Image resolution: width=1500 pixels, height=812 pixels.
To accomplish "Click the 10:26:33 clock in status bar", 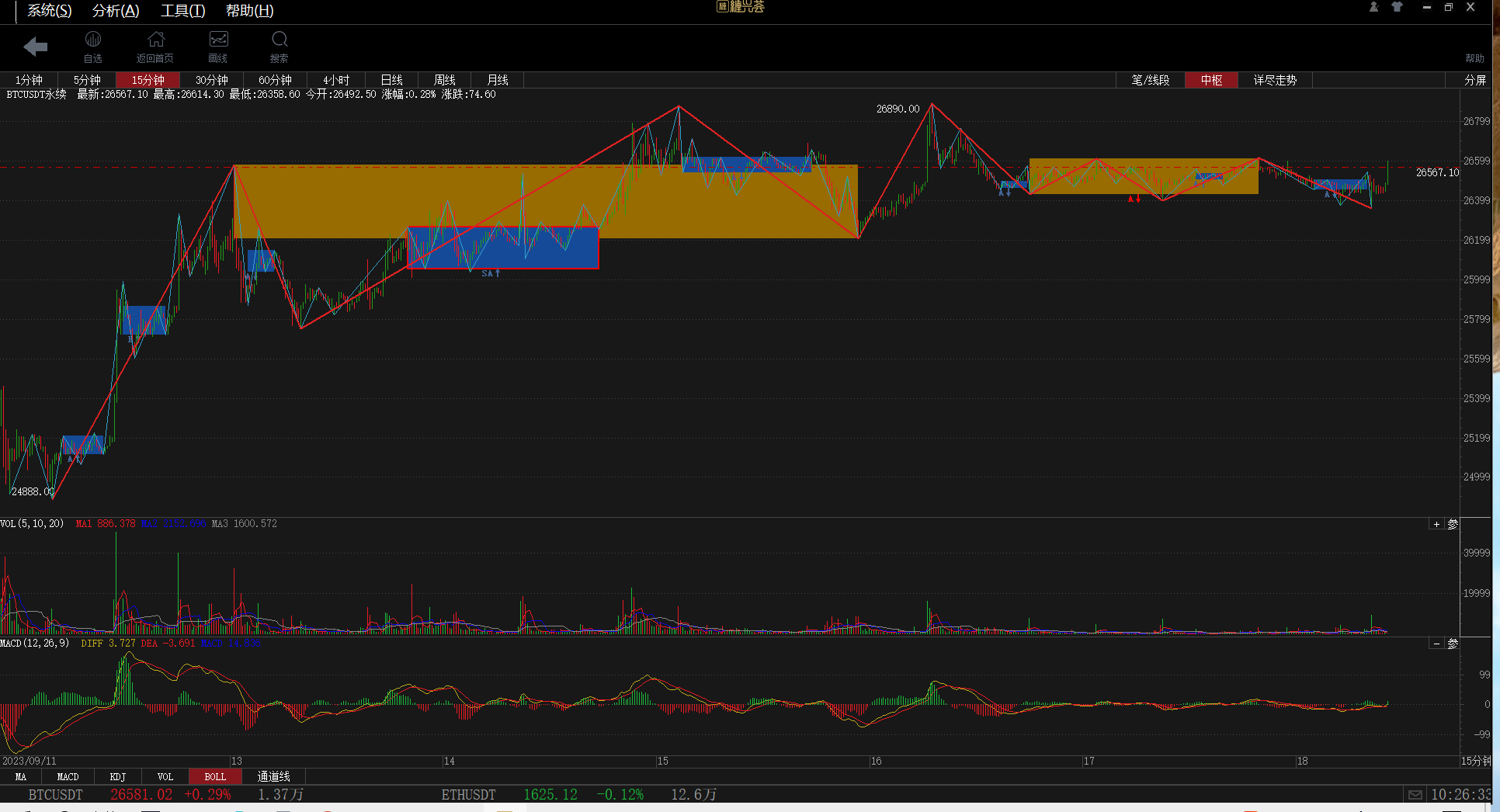I will click(1460, 794).
